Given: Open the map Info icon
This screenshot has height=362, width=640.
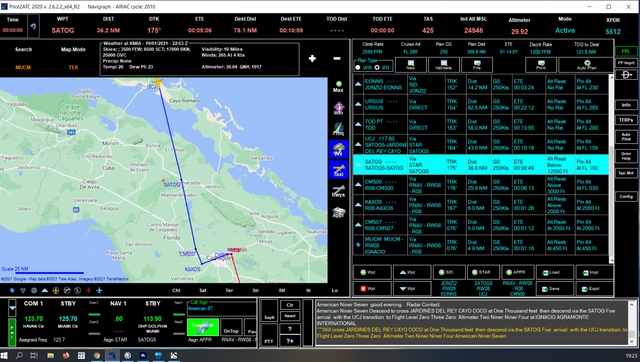Looking at the screenshot, I should tap(339, 108).
